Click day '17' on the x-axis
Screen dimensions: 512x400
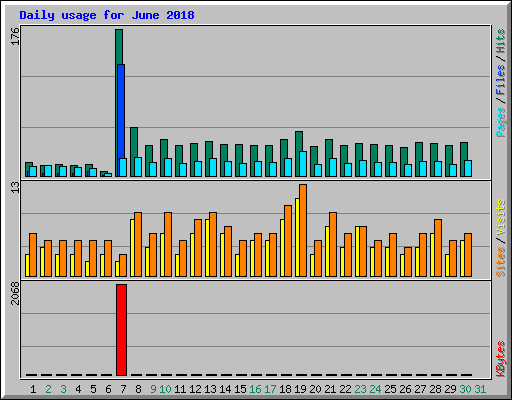click(x=270, y=389)
